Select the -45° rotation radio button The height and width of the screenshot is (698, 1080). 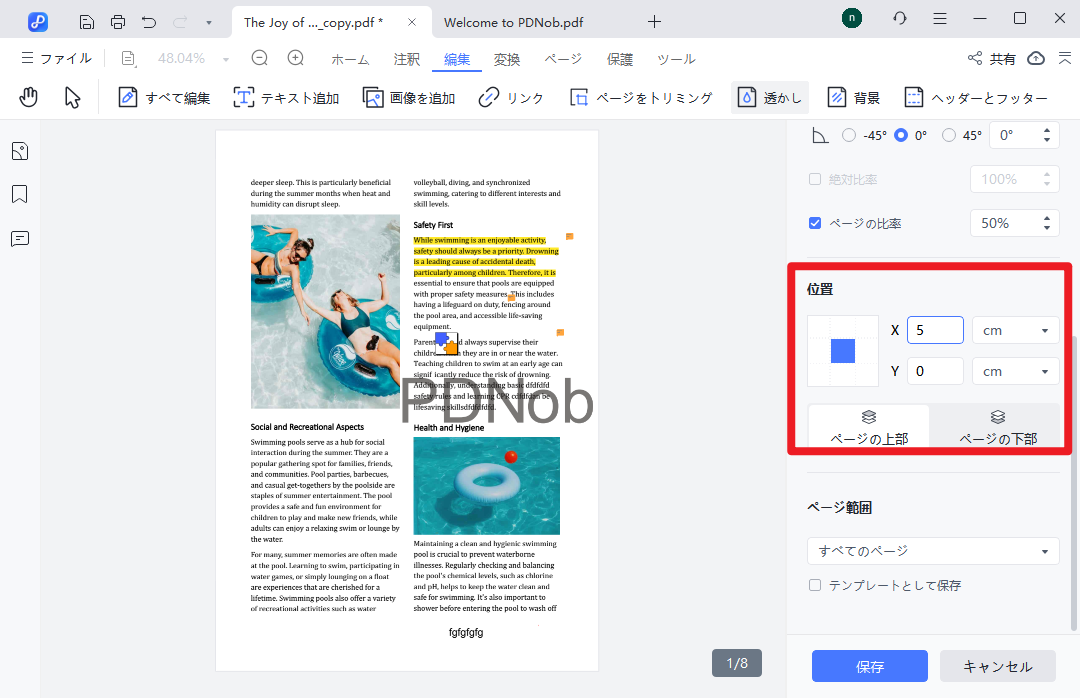pyautogui.click(x=849, y=135)
